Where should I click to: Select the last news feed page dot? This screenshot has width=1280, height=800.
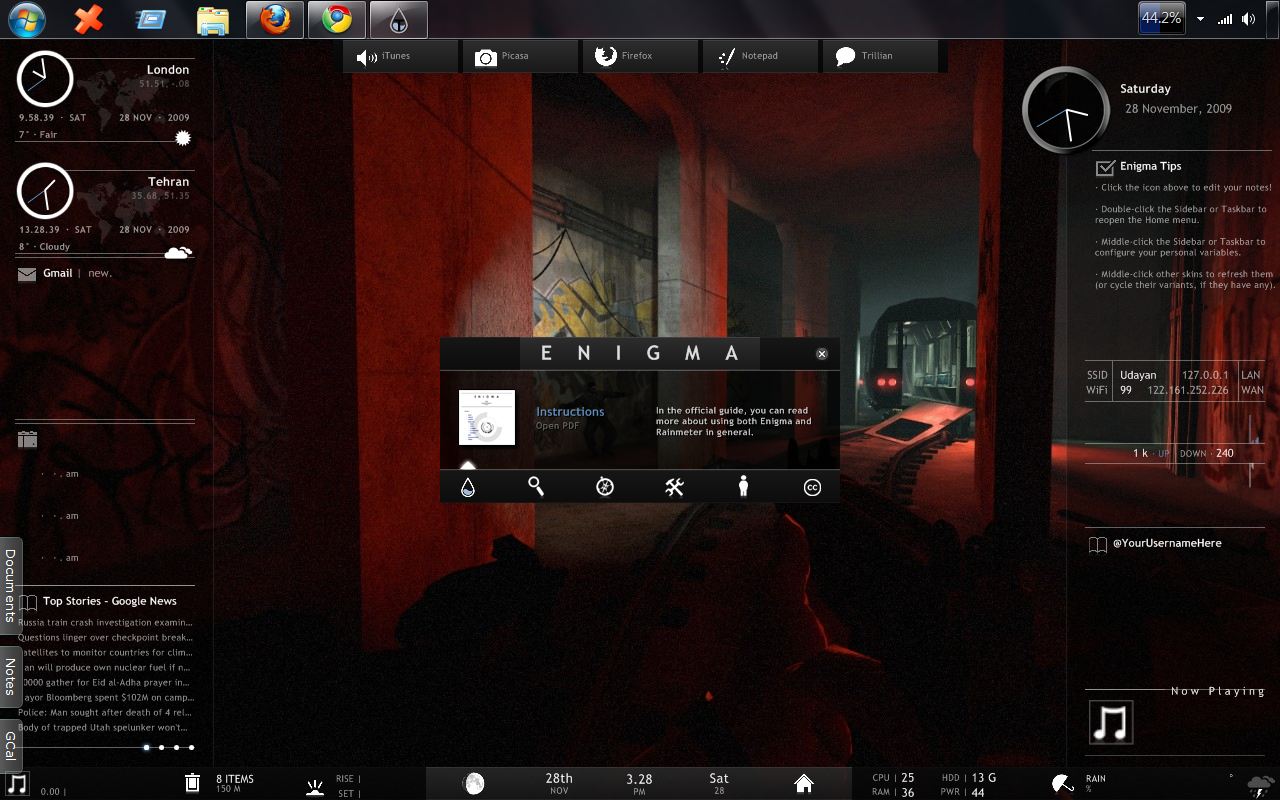click(x=191, y=747)
